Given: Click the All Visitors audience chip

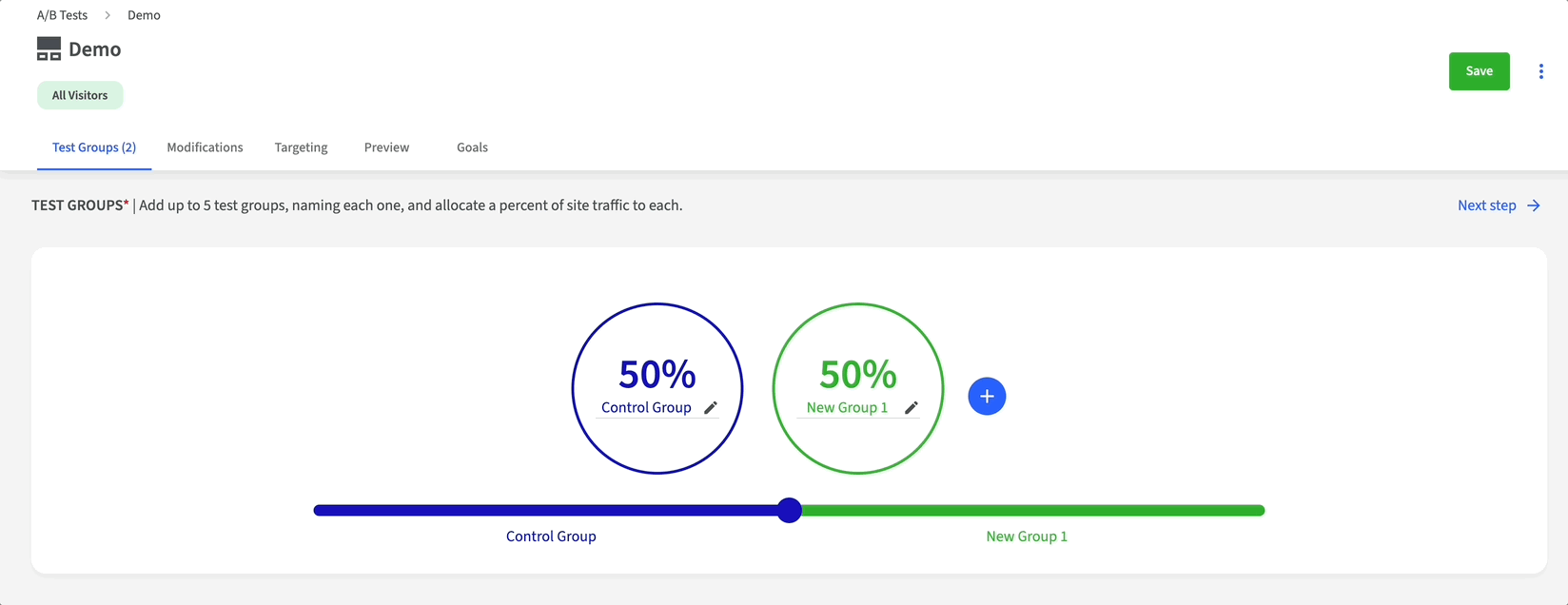Looking at the screenshot, I should tap(80, 95).
